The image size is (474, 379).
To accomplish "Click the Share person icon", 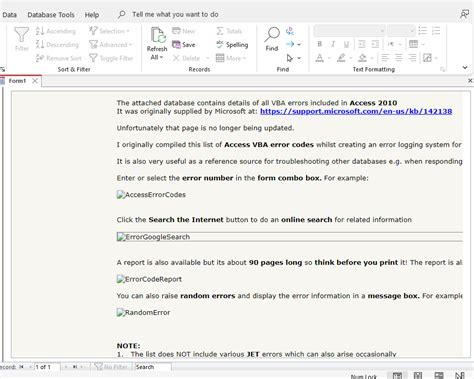I will (x=464, y=14).
